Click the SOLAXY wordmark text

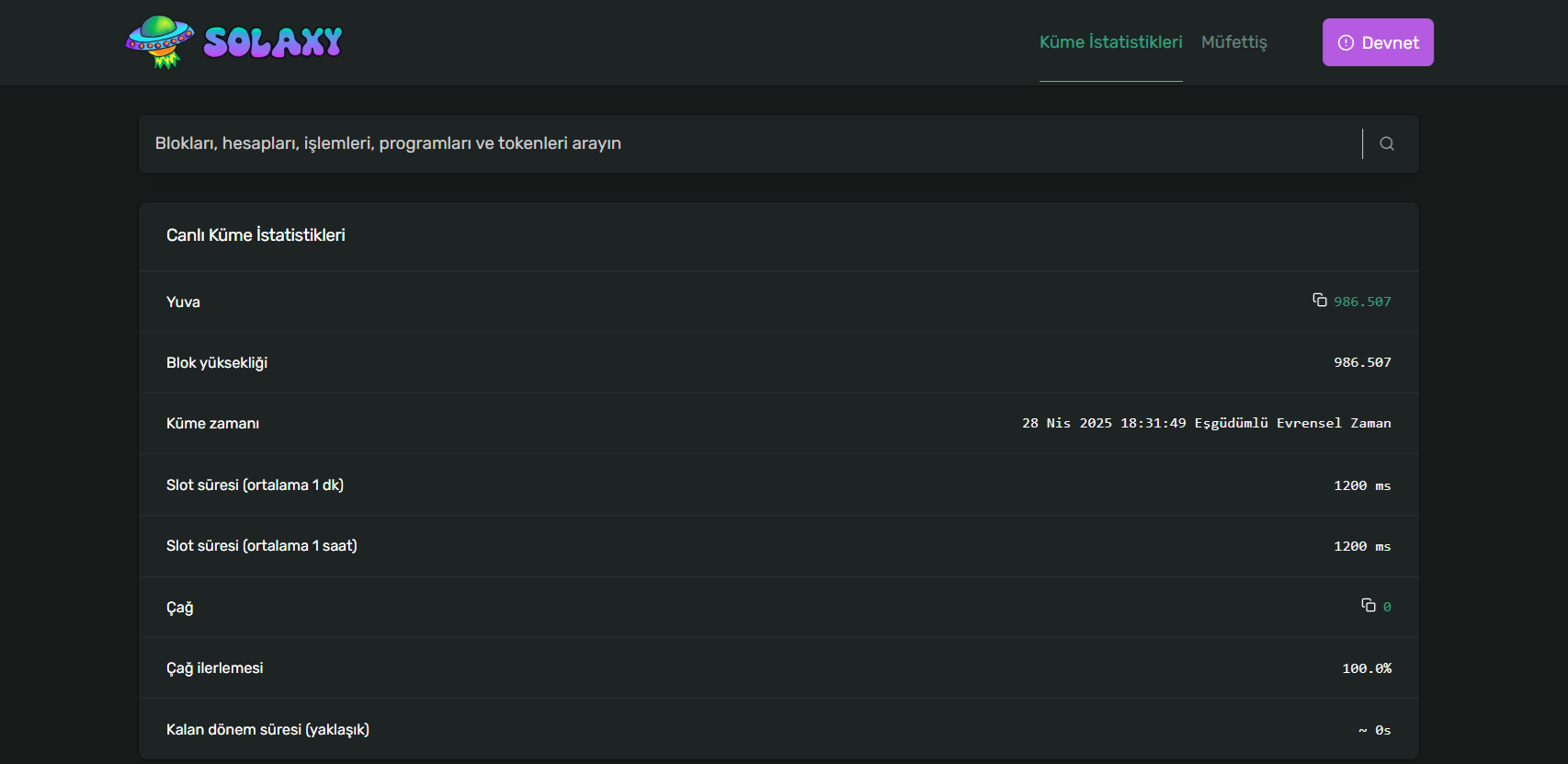click(273, 42)
